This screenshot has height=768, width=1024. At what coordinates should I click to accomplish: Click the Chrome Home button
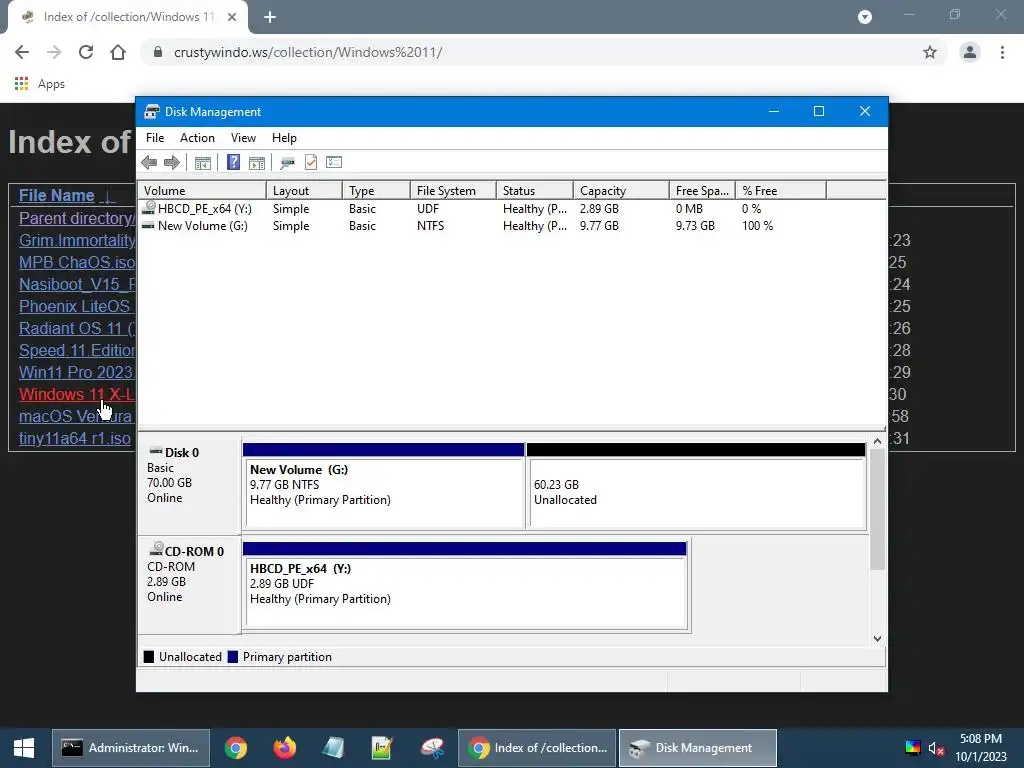[x=118, y=52]
